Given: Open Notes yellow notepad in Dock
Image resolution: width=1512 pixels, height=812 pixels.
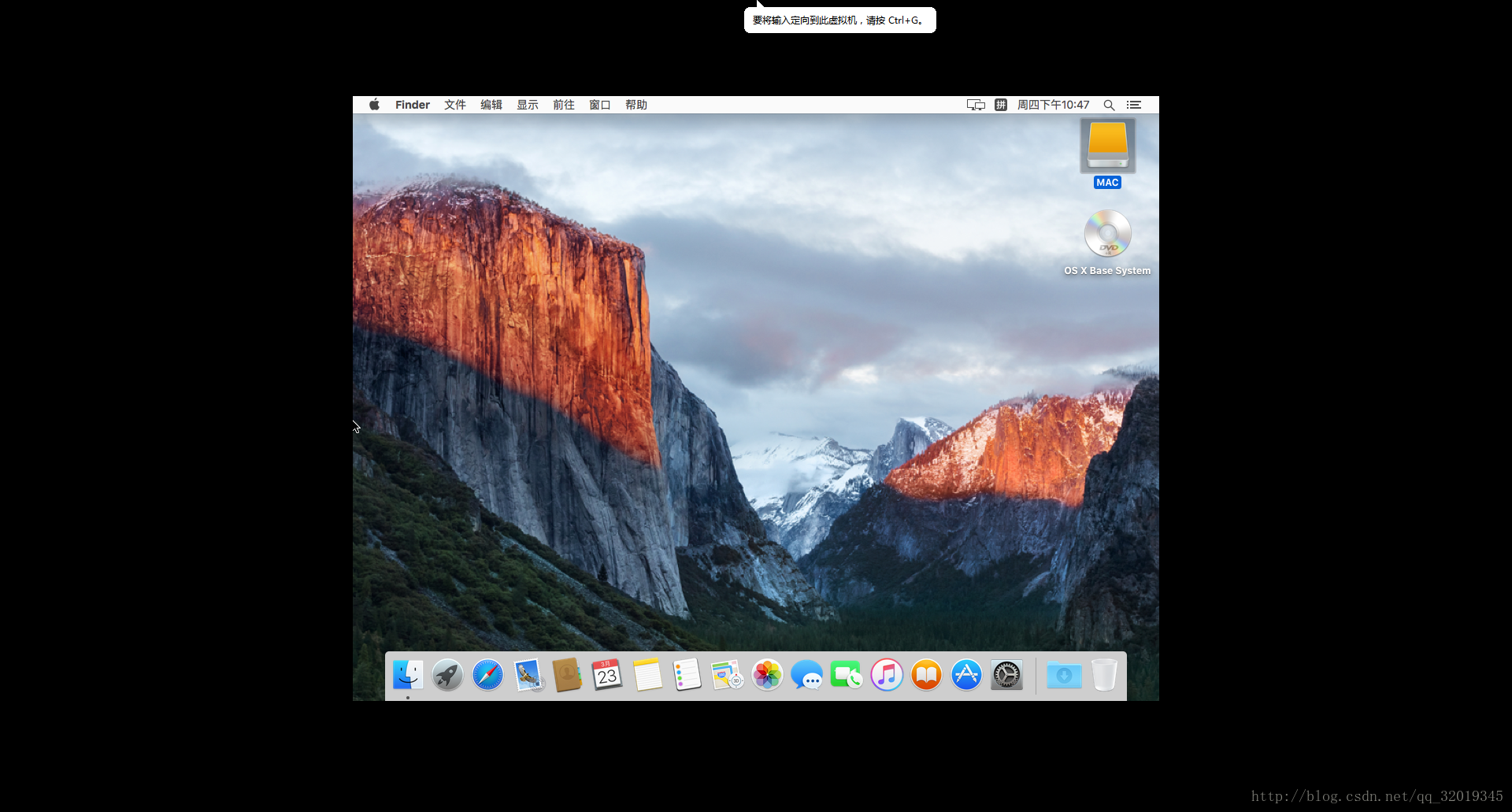Looking at the screenshot, I should tap(647, 675).
